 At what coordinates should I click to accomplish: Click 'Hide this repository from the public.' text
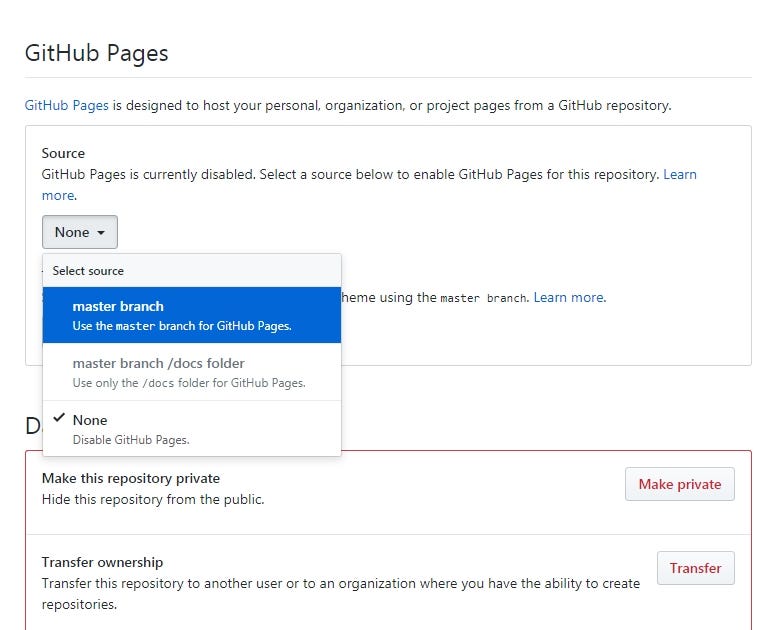pos(153,500)
